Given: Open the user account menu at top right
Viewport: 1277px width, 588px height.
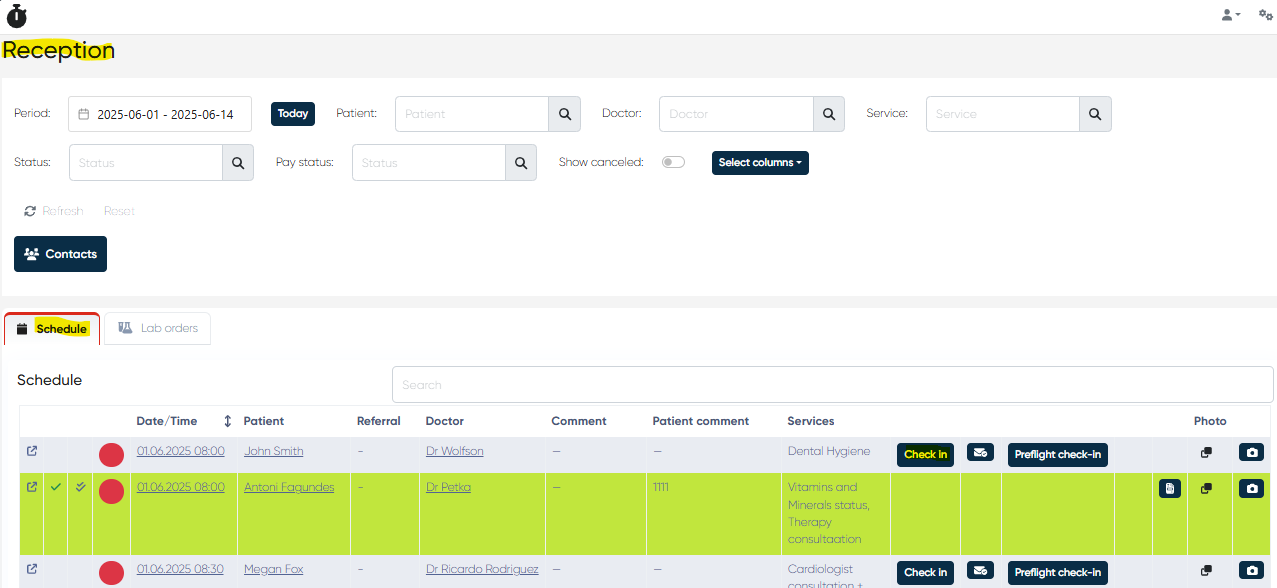Looking at the screenshot, I should pyautogui.click(x=1230, y=15).
